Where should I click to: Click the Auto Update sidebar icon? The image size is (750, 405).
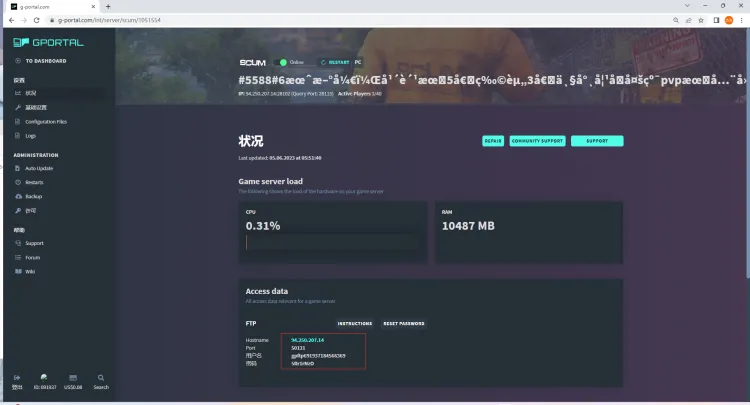(x=17, y=168)
